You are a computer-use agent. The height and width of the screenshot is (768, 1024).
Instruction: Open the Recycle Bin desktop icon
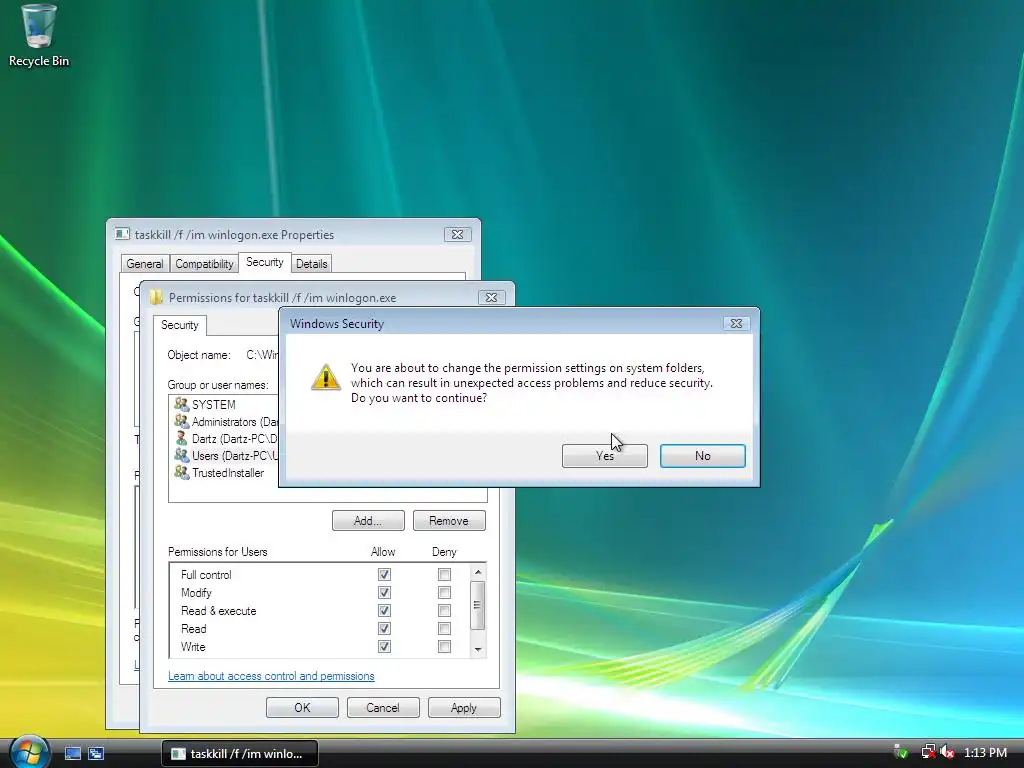tap(39, 36)
